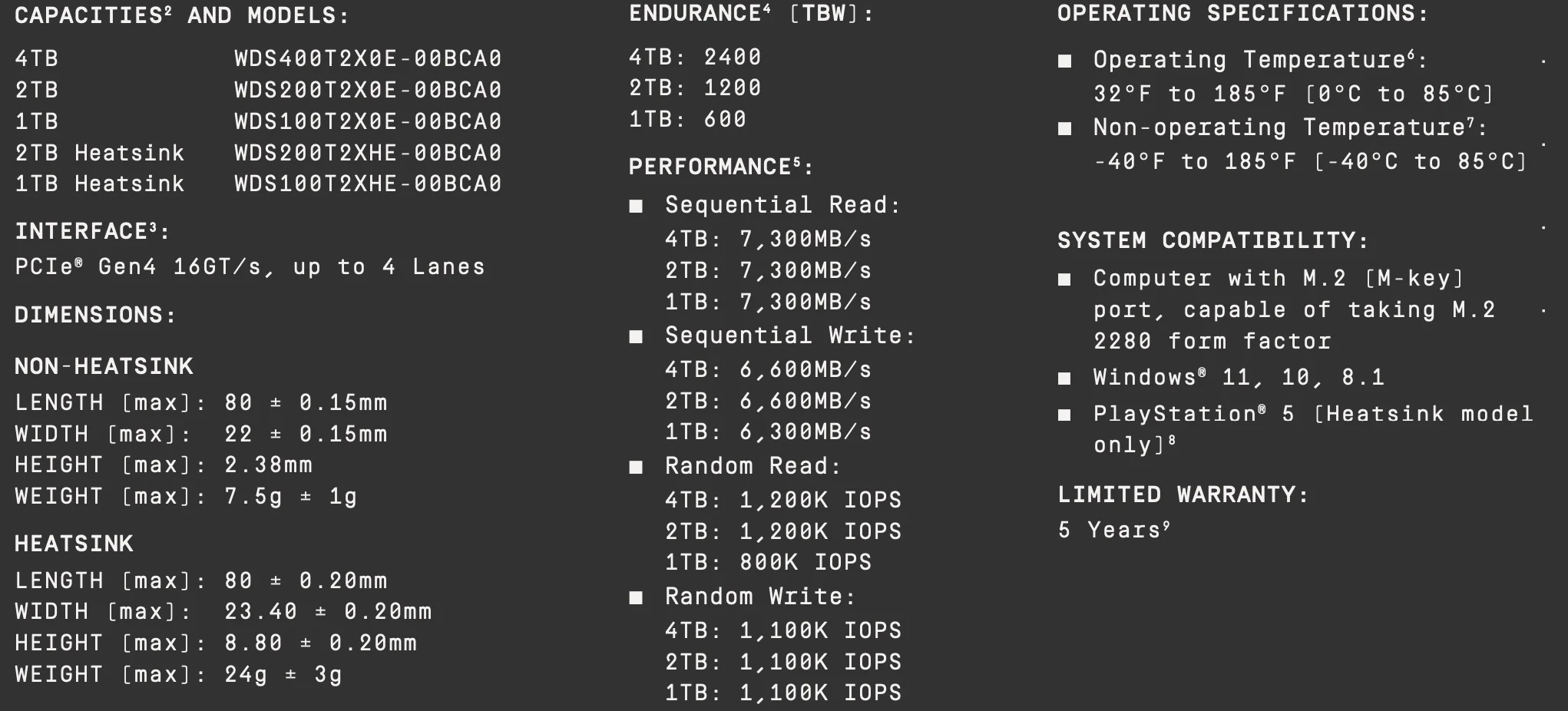Click the square bullet beside Sequential Write
The height and width of the screenshot is (711, 1568).
pos(636,336)
